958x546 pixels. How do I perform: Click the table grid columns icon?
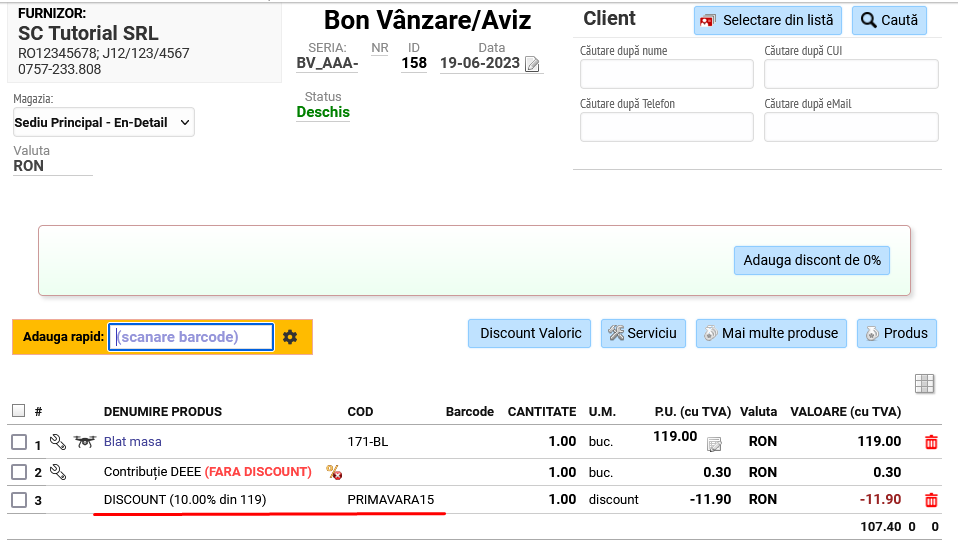click(x=925, y=383)
